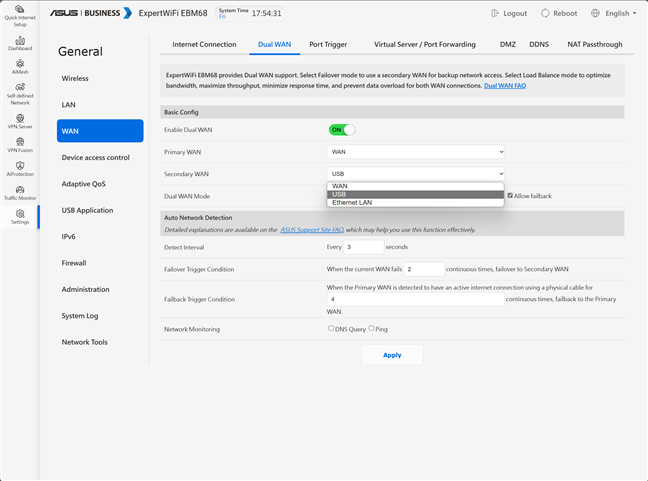The image size is (648, 481).
Task: Click the globe language icon
Action: [595, 13]
